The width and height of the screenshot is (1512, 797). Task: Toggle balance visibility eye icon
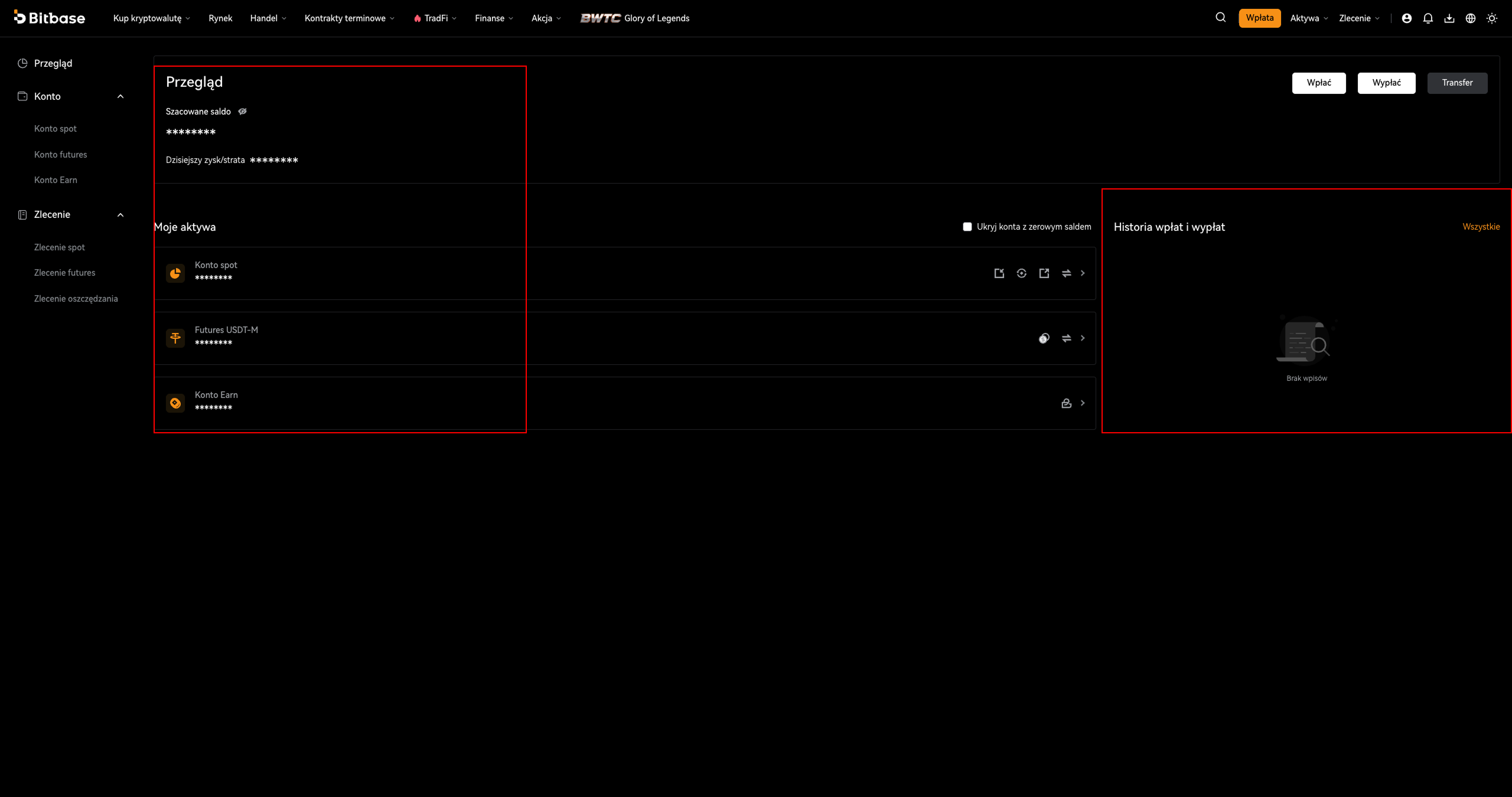[242, 111]
